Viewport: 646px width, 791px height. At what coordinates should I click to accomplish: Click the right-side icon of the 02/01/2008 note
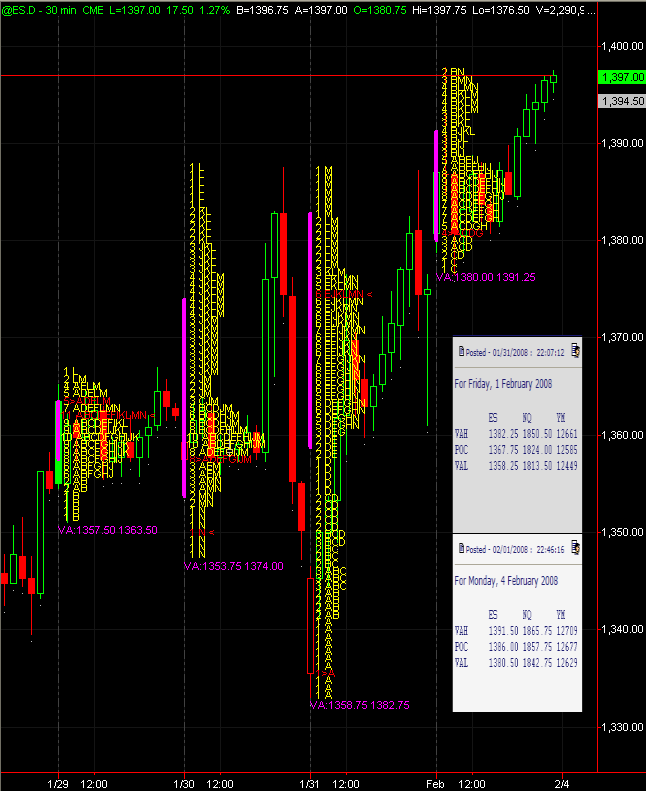coord(575,547)
